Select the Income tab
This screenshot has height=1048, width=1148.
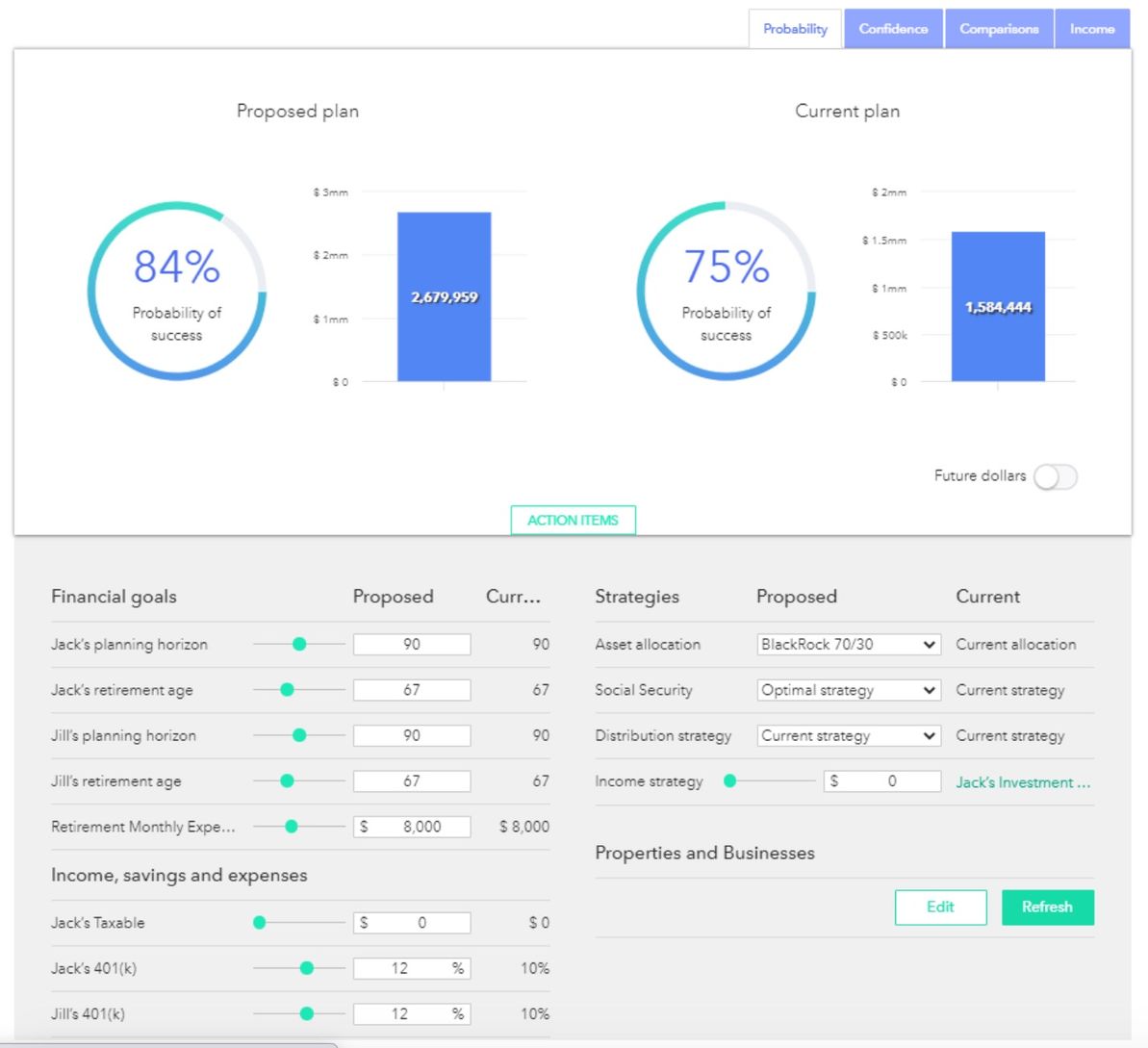tap(1091, 29)
